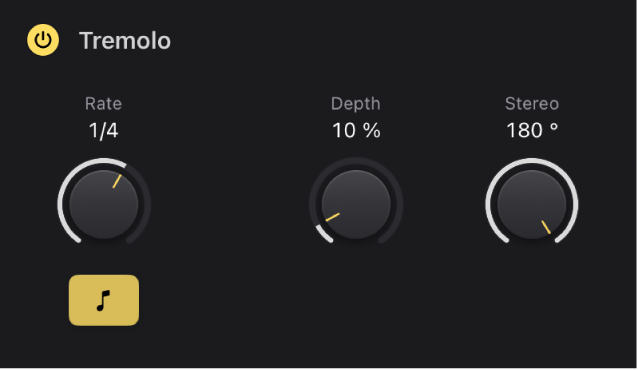Select the Depth value 10 % field
Screen dimensions: 638x370
[x=356, y=131]
